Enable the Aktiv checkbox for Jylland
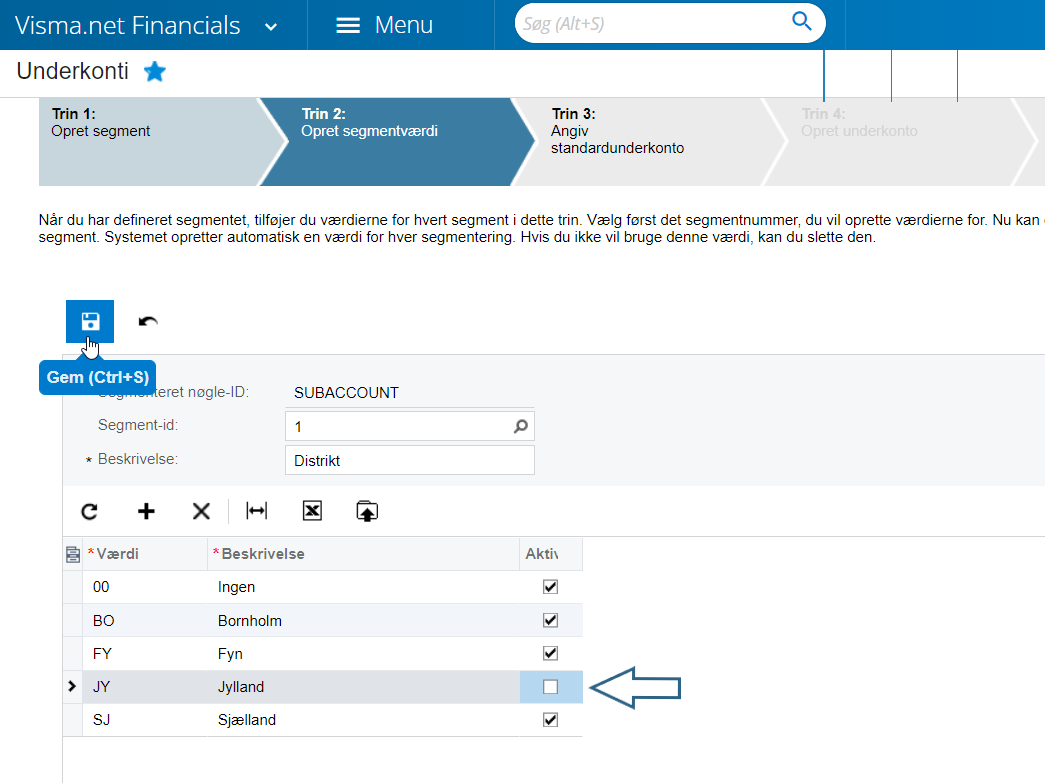 click(x=550, y=687)
